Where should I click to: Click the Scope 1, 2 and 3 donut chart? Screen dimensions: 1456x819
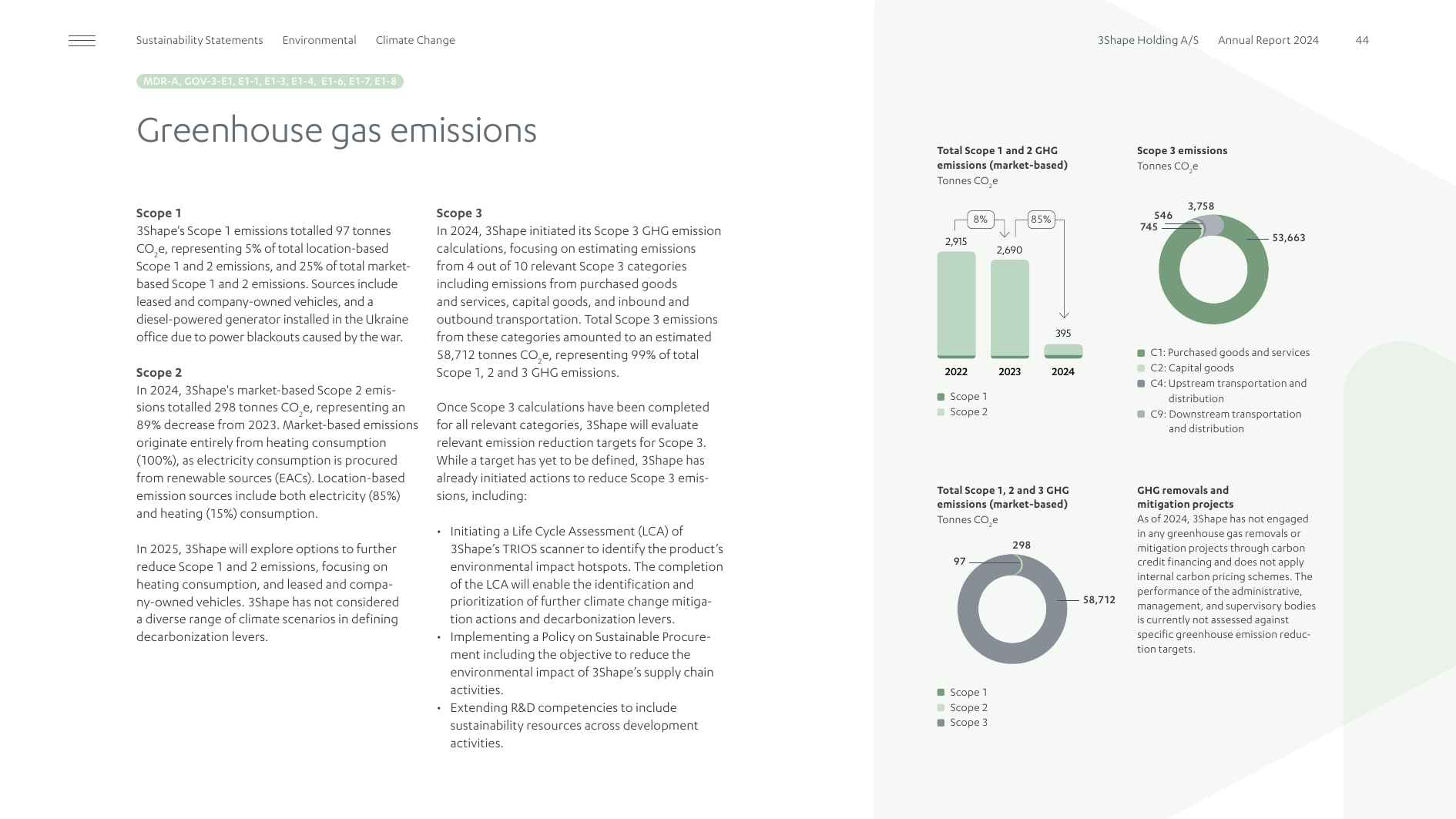tap(1012, 609)
